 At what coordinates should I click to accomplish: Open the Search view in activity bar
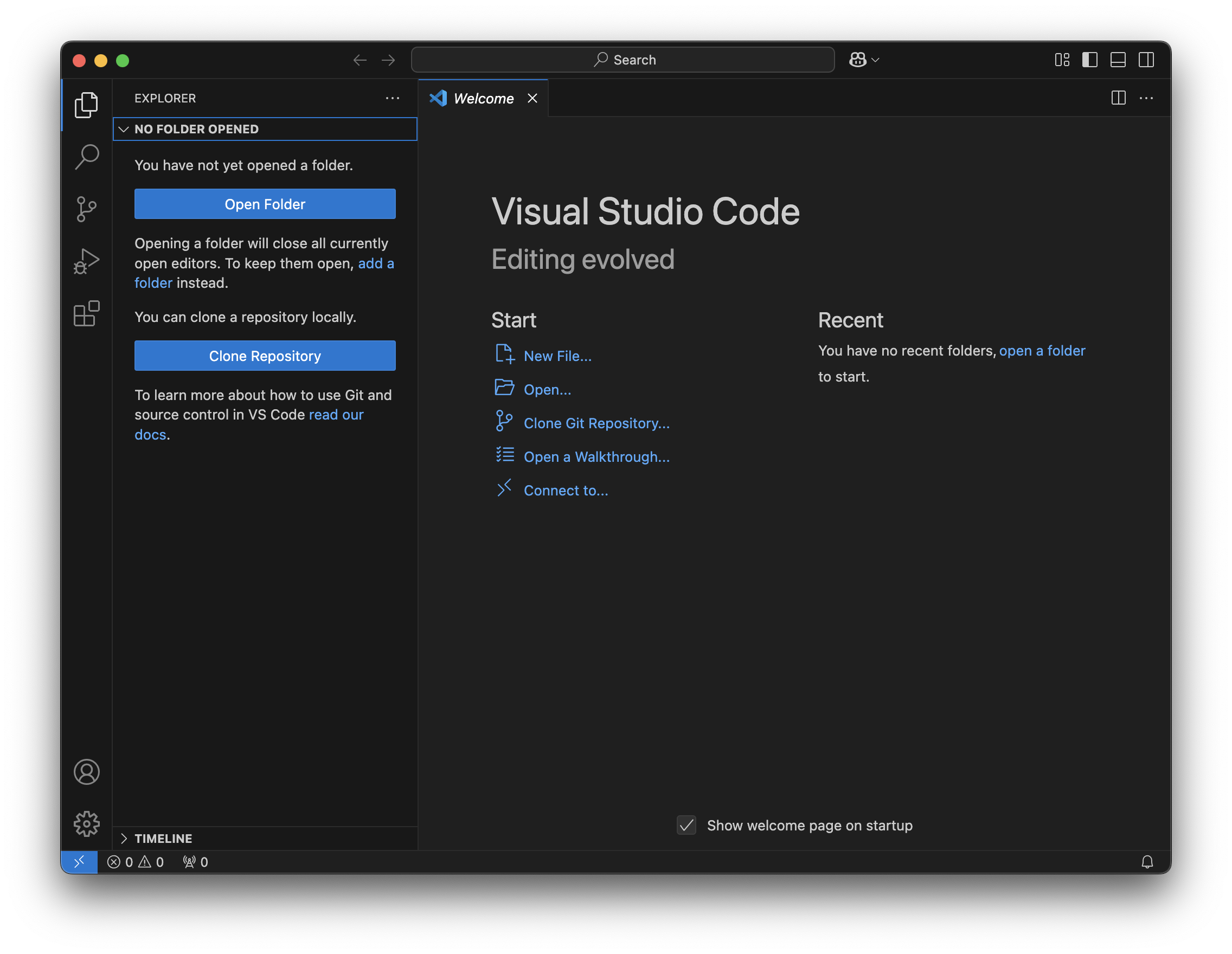pyautogui.click(x=86, y=157)
